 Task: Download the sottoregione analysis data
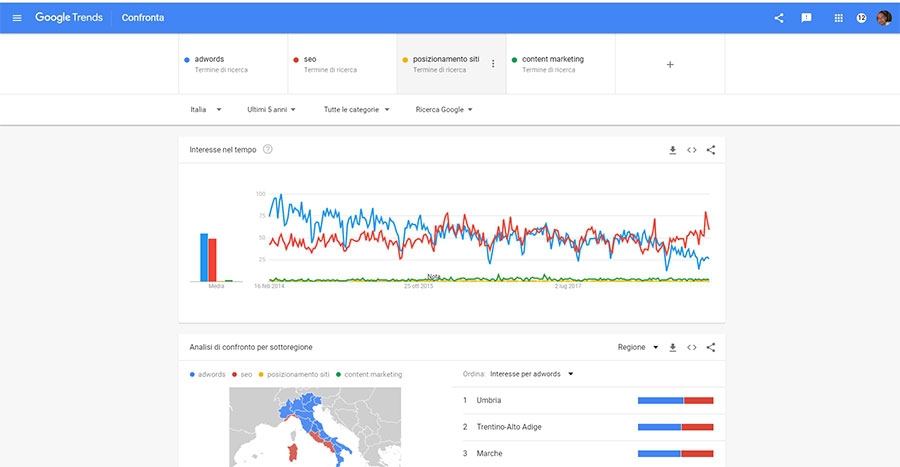[x=672, y=348]
